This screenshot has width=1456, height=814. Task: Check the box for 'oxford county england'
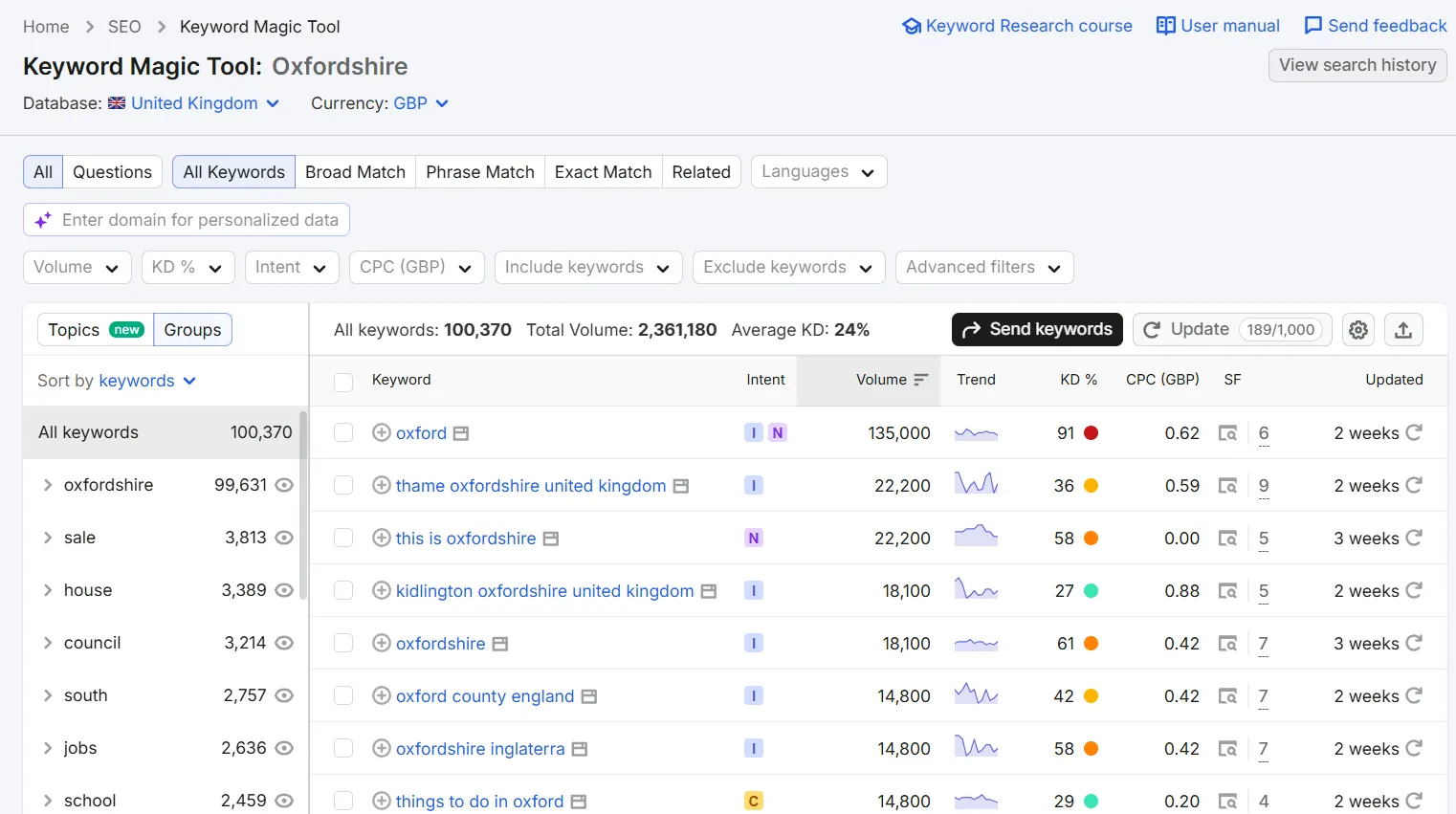click(343, 695)
